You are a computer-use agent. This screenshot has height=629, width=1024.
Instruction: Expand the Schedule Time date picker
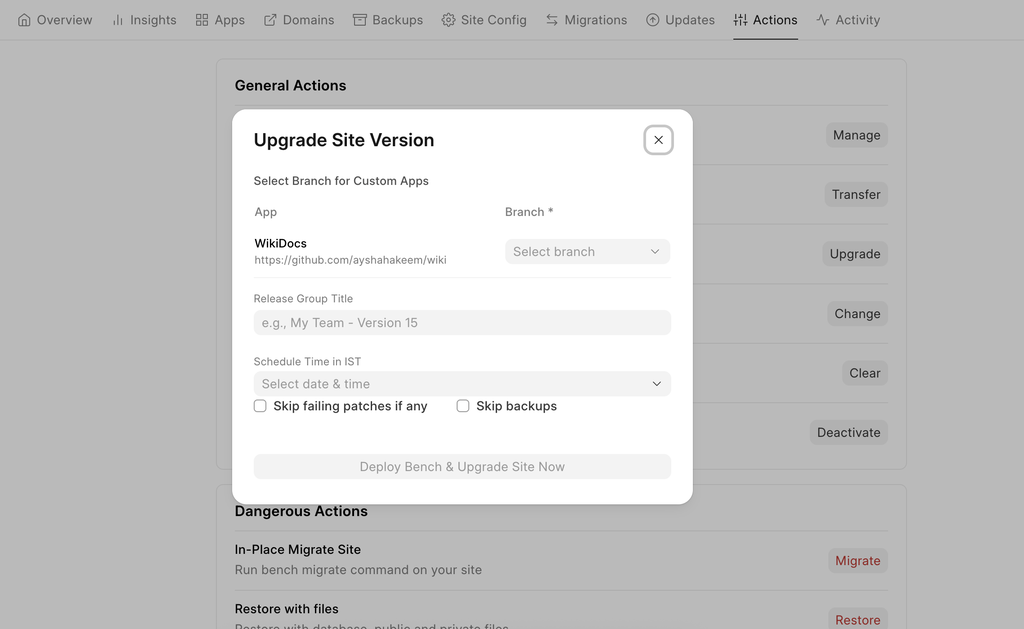(462, 384)
